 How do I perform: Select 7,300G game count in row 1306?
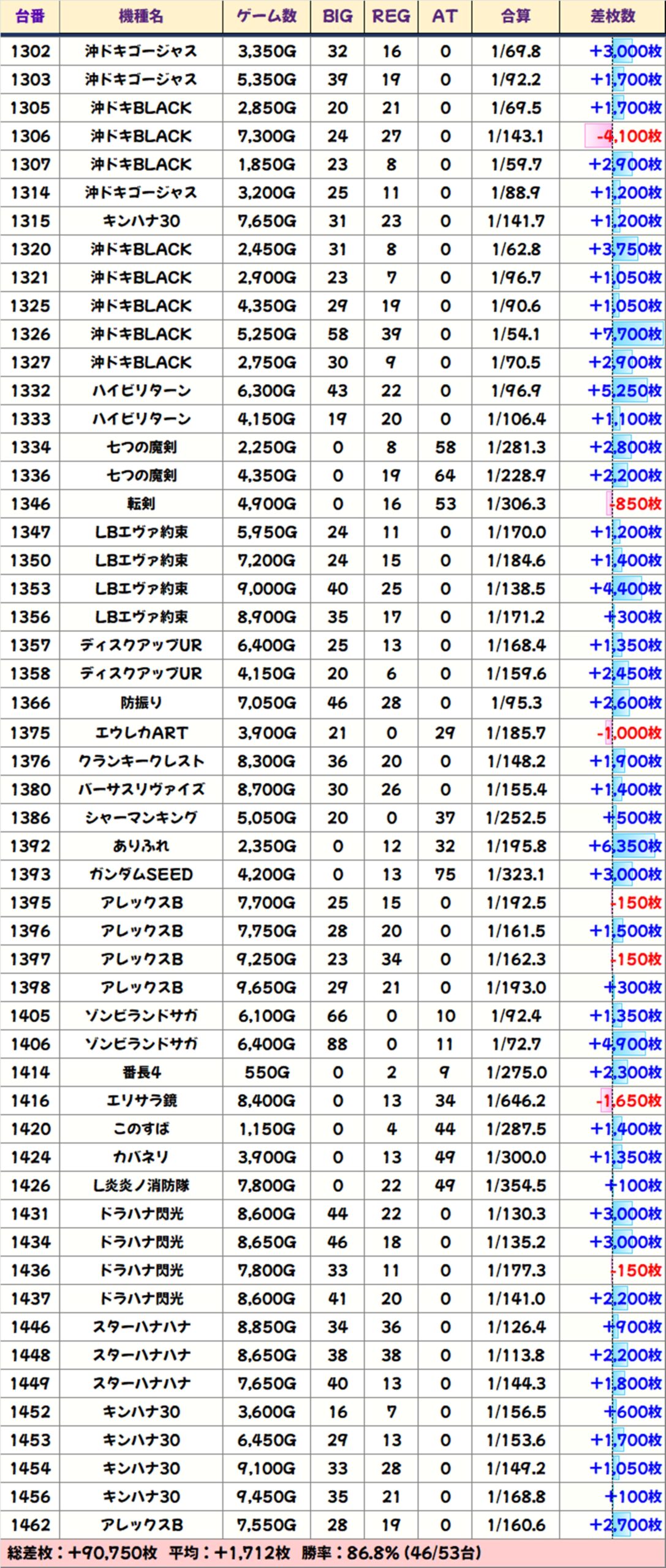point(267,136)
